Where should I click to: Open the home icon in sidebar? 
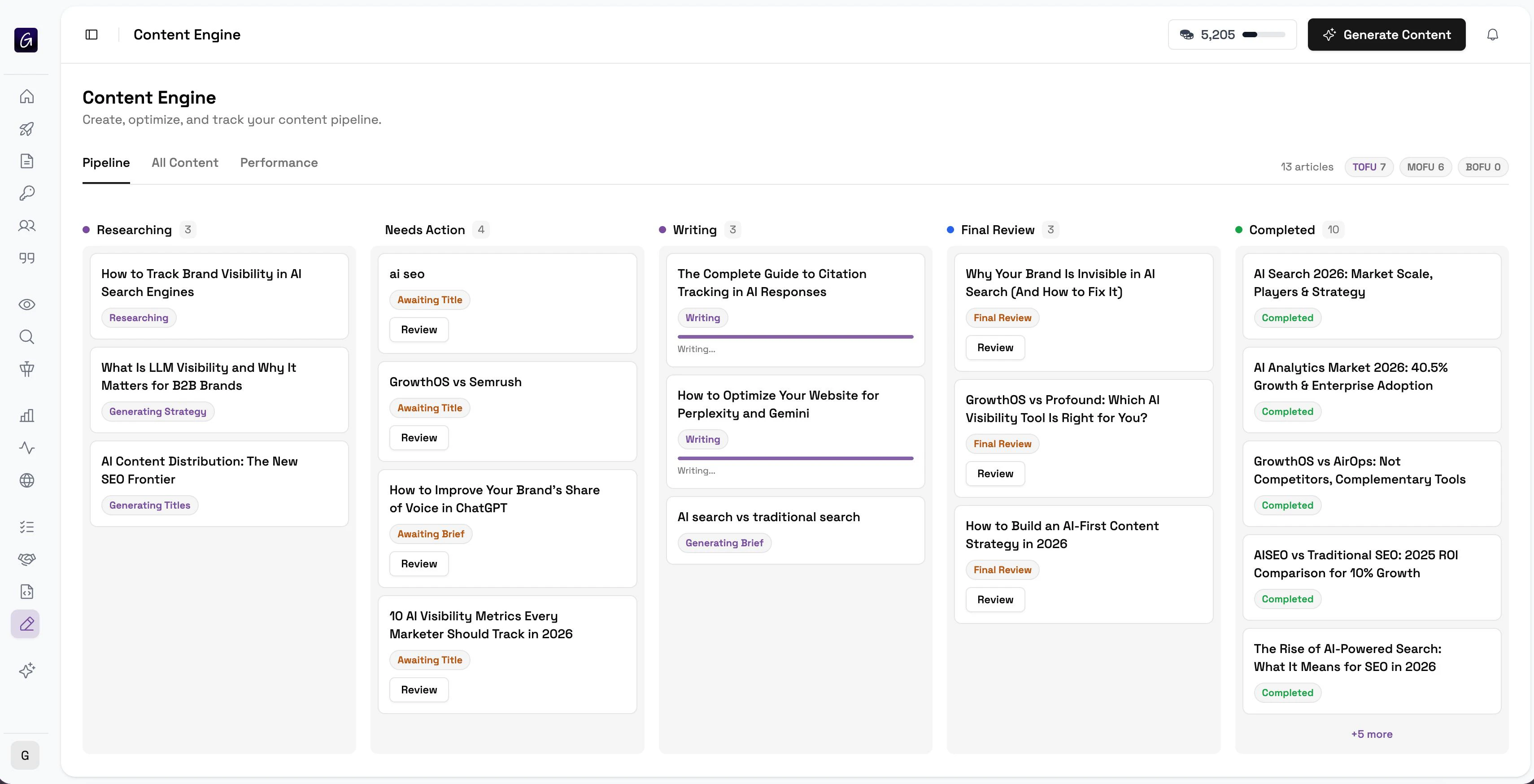[27, 96]
